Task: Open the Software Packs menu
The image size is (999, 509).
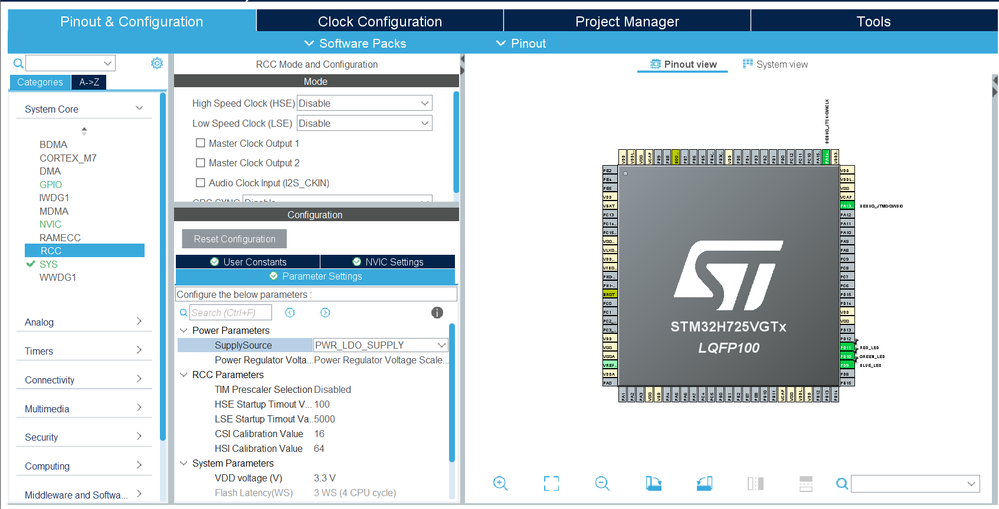Action: pyautogui.click(x=354, y=43)
